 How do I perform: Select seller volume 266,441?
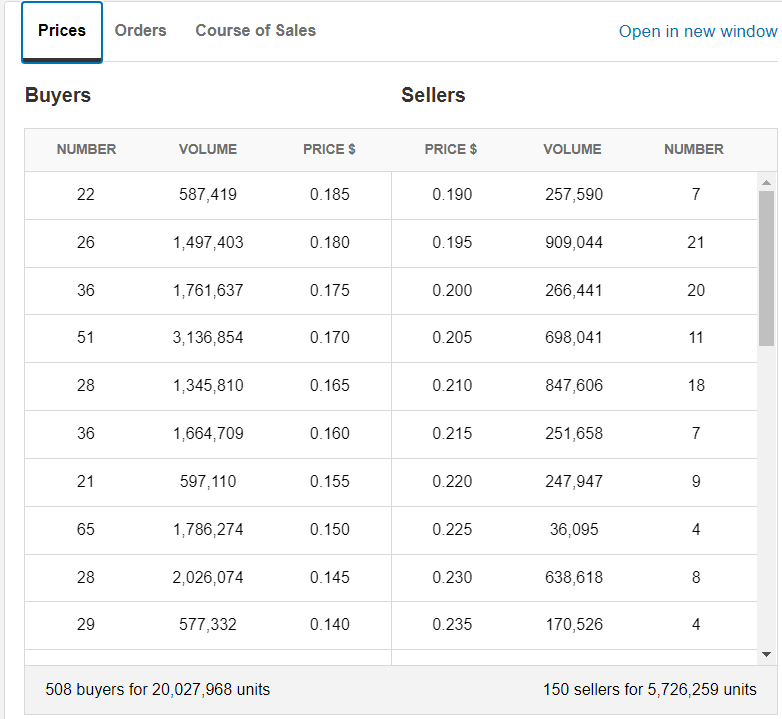[x=574, y=290]
